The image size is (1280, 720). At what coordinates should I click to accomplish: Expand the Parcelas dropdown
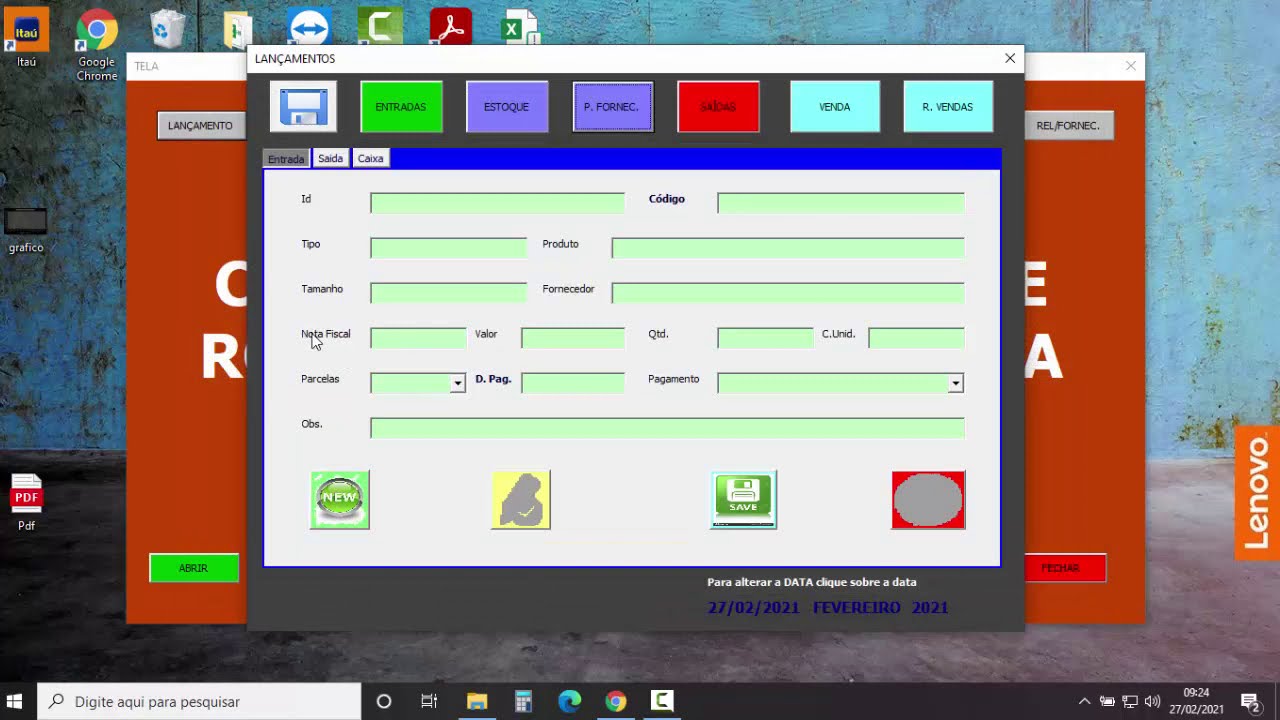tap(457, 383)
